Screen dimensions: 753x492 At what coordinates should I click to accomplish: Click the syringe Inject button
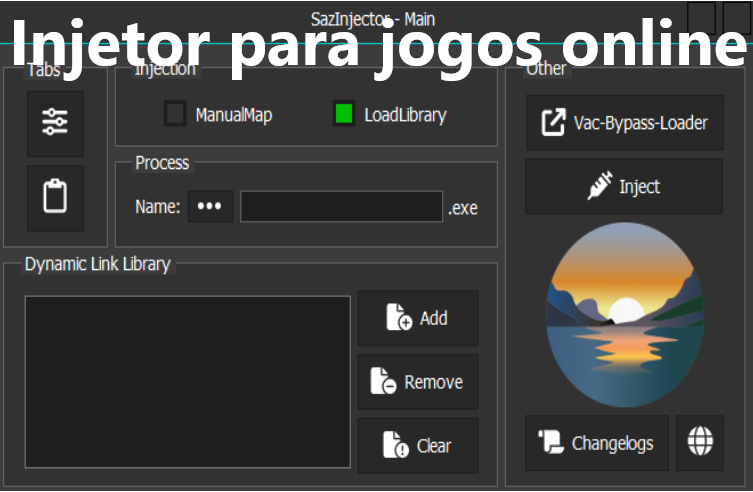(624, 187)
